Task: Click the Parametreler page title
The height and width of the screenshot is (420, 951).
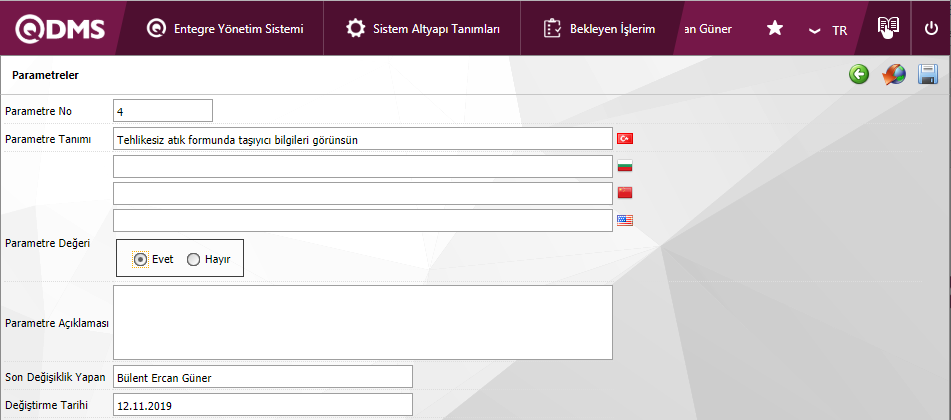Action: (45, 75)
